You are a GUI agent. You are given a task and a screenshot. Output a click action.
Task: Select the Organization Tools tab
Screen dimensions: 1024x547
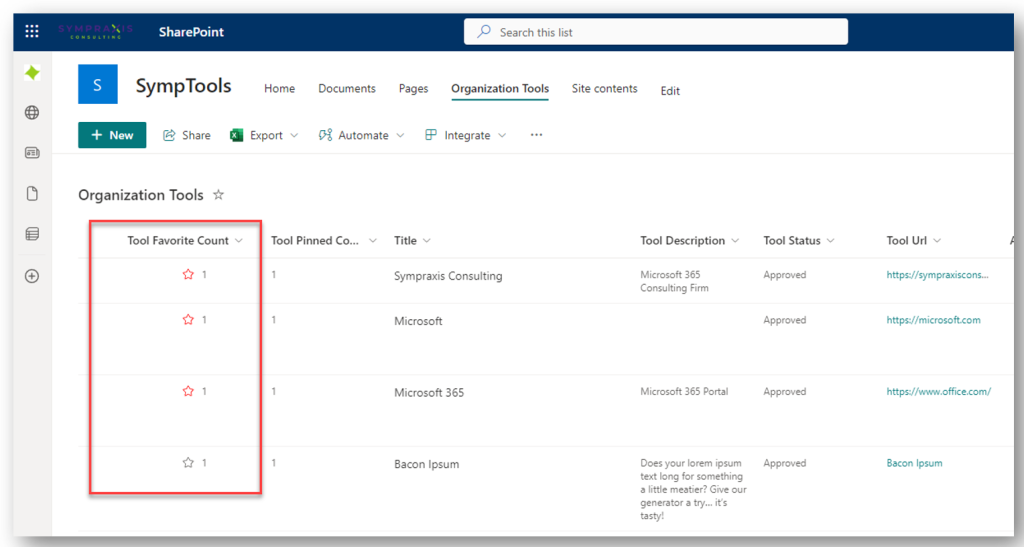(x=500, y=89)
